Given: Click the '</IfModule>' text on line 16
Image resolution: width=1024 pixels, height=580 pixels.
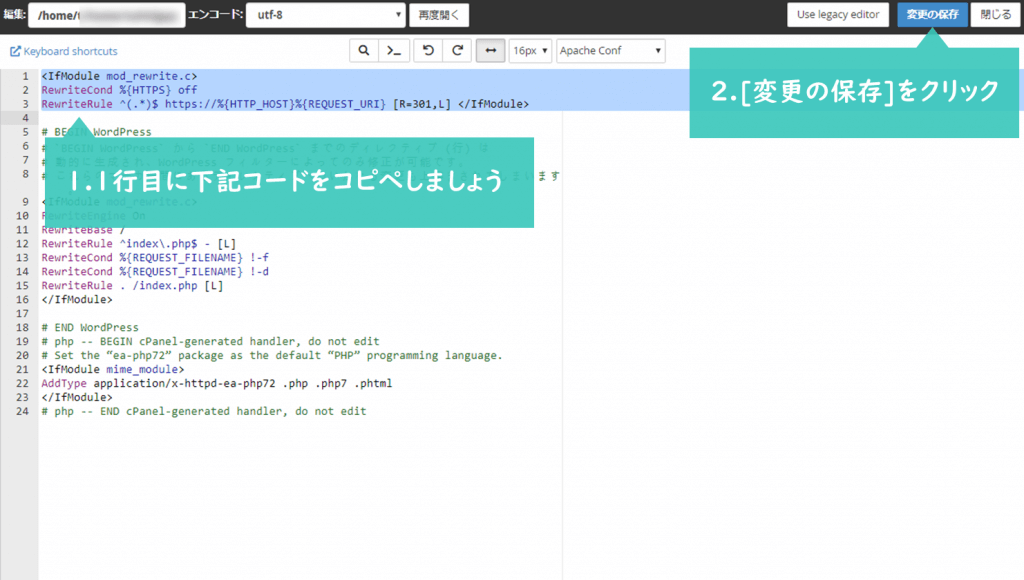Looking at the screenshot, I should point(76,300).
